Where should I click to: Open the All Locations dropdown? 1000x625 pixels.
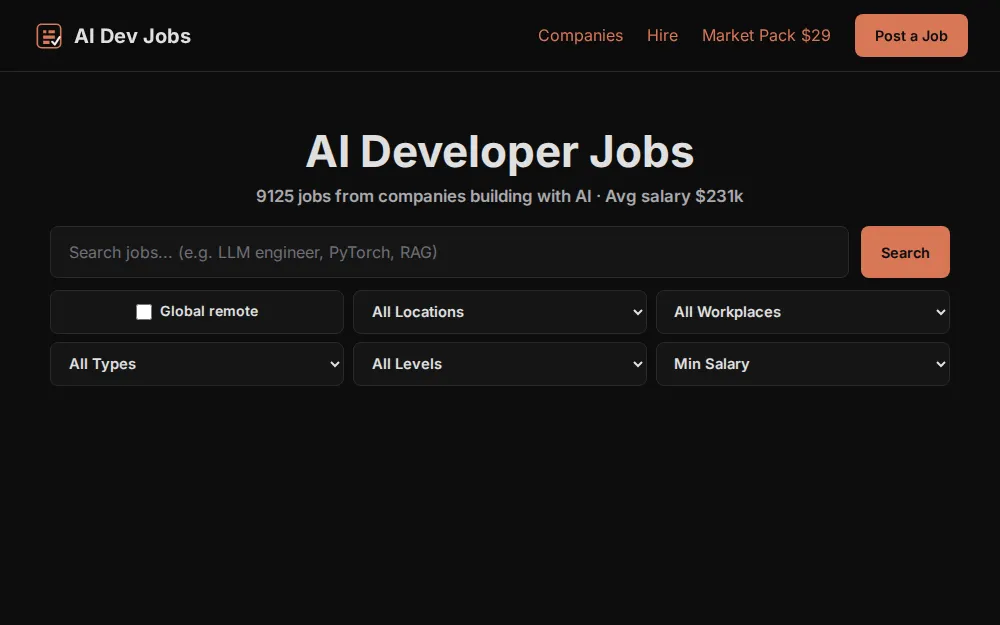pyautogui.click(x=499, y=312)
